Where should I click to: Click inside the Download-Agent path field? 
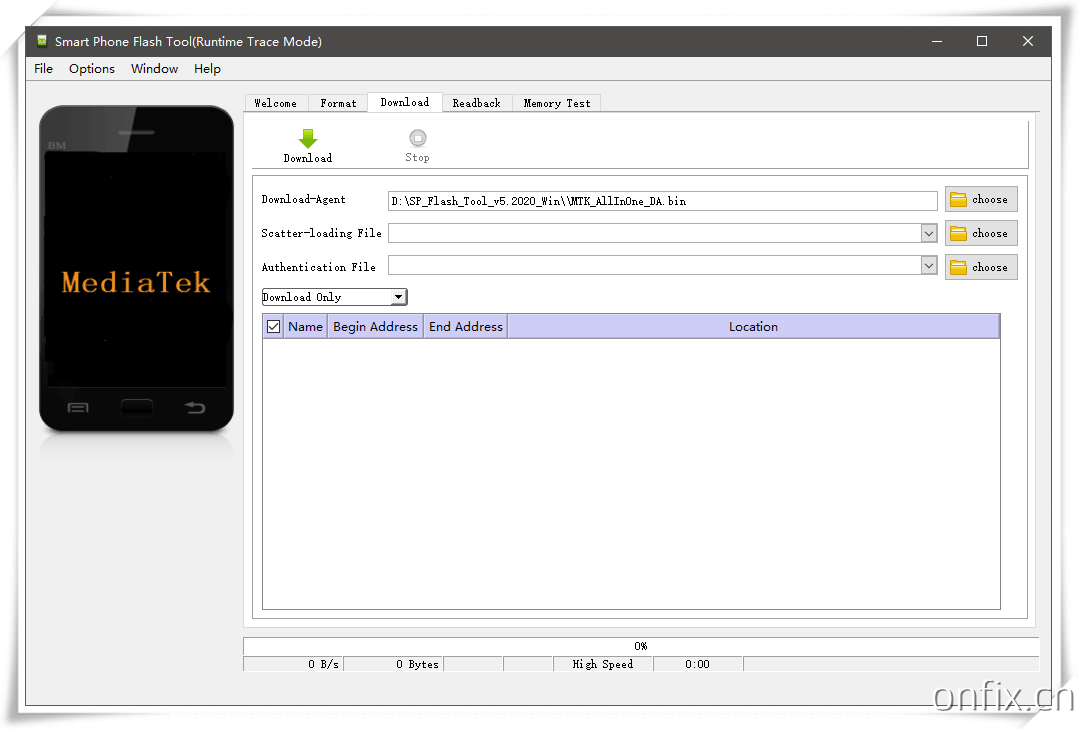(660, 200)
